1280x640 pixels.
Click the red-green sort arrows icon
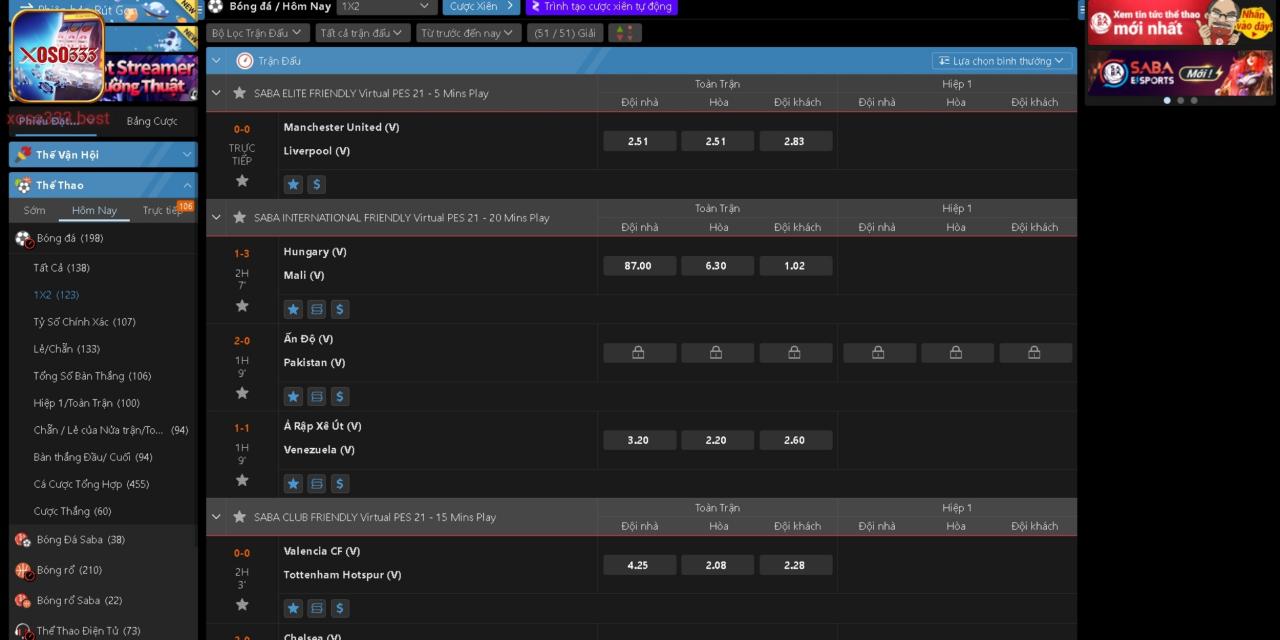pyautogui.click(x=624, y=33)
